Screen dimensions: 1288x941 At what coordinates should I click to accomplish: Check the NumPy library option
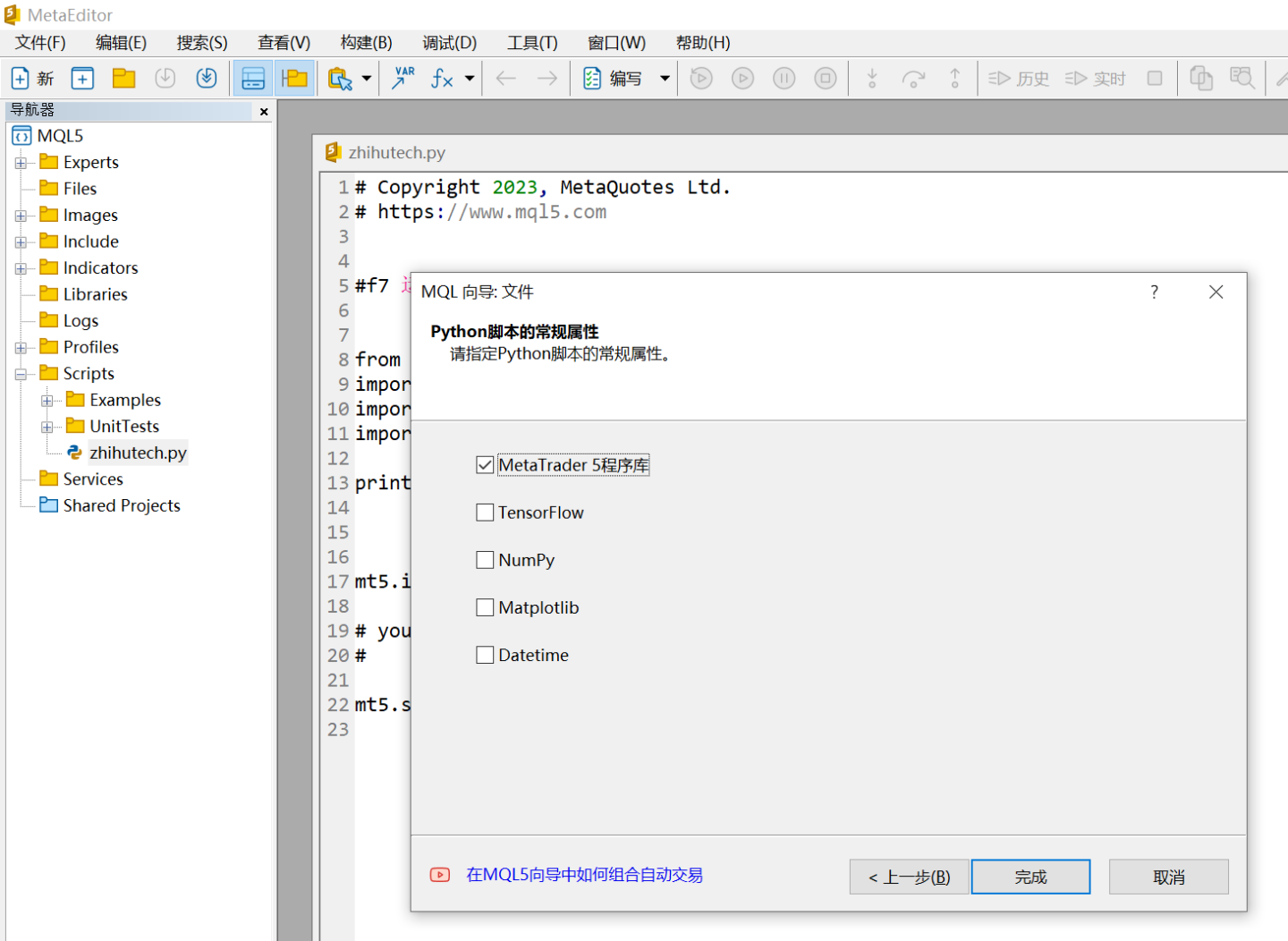(485, 559)
